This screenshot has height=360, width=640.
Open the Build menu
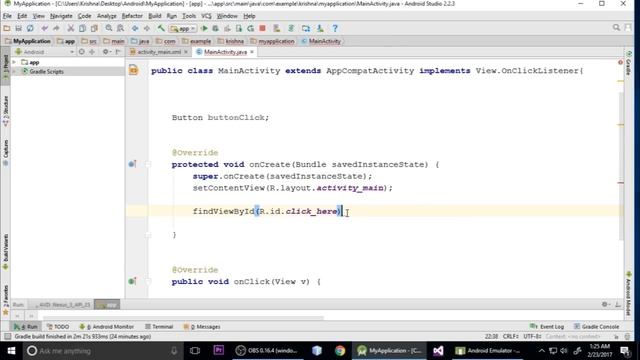(155, 16)
